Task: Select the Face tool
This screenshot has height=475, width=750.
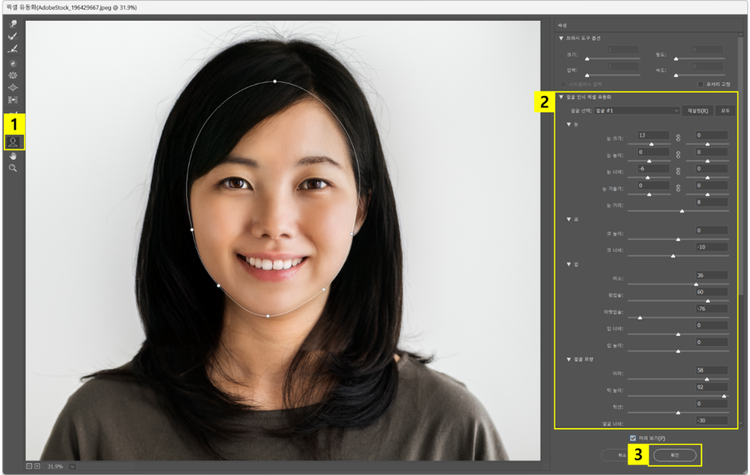Action: click(x=13, y=142)
